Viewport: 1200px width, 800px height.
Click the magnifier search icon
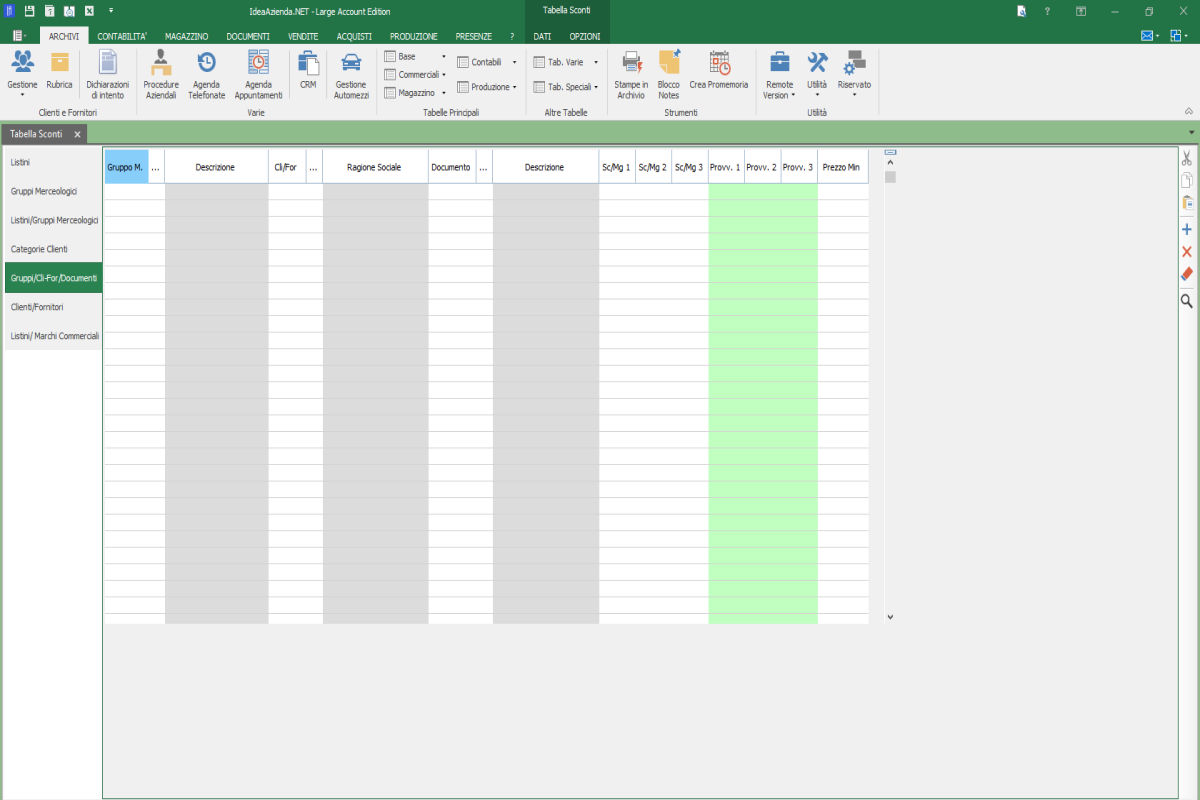(x=1187, y=300)
